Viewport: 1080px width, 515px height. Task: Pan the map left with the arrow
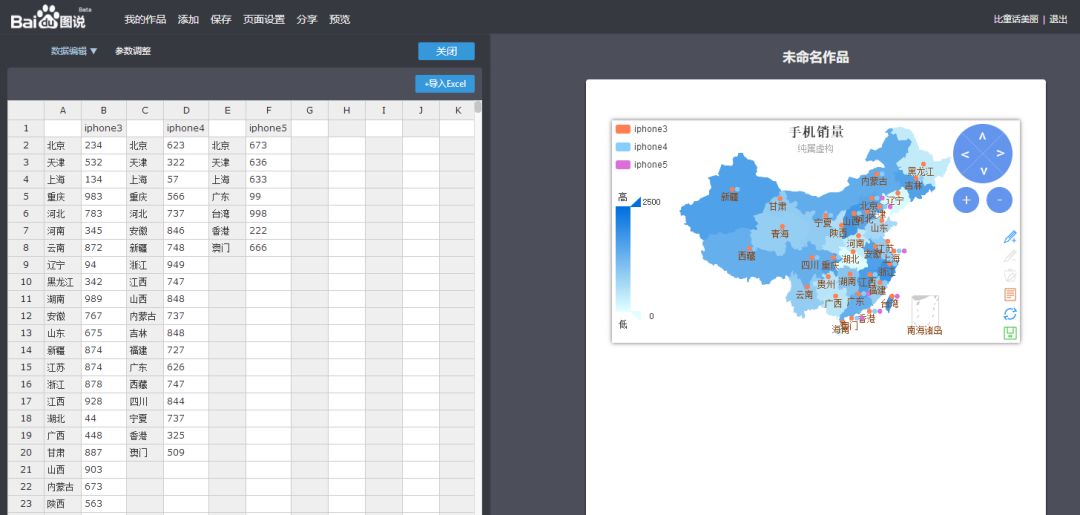point(965,154)
